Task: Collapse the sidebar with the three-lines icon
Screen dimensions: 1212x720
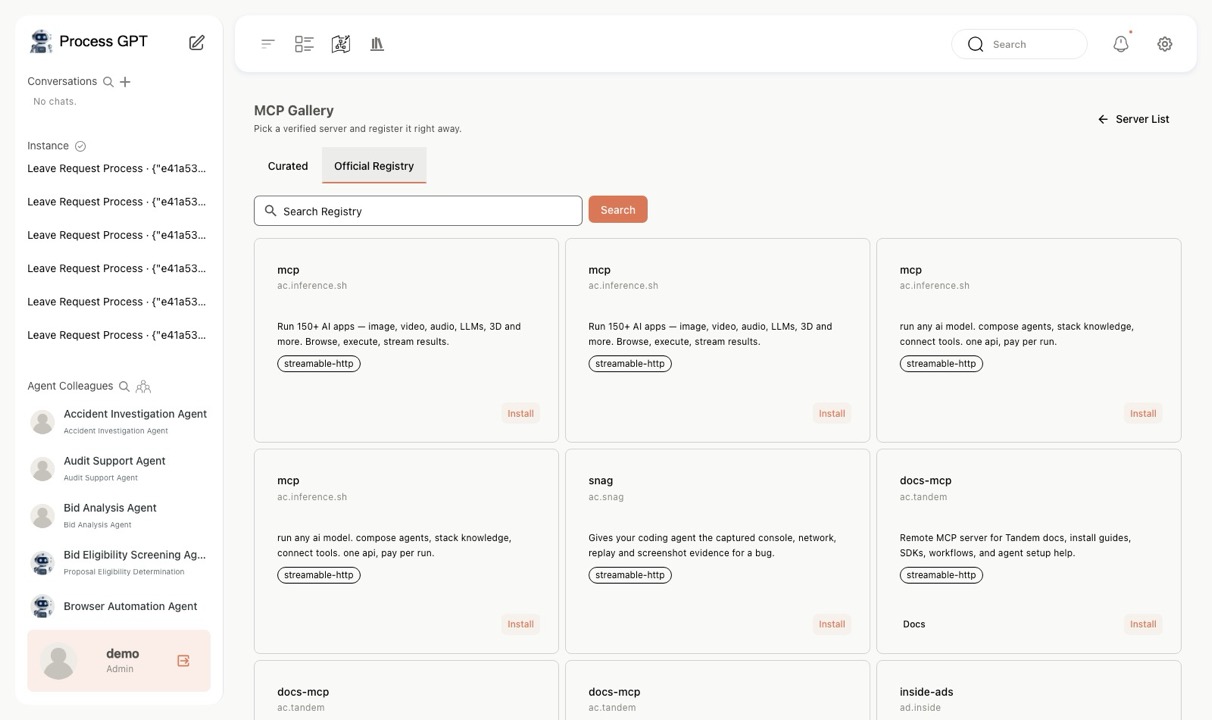Action: [268, 44]
